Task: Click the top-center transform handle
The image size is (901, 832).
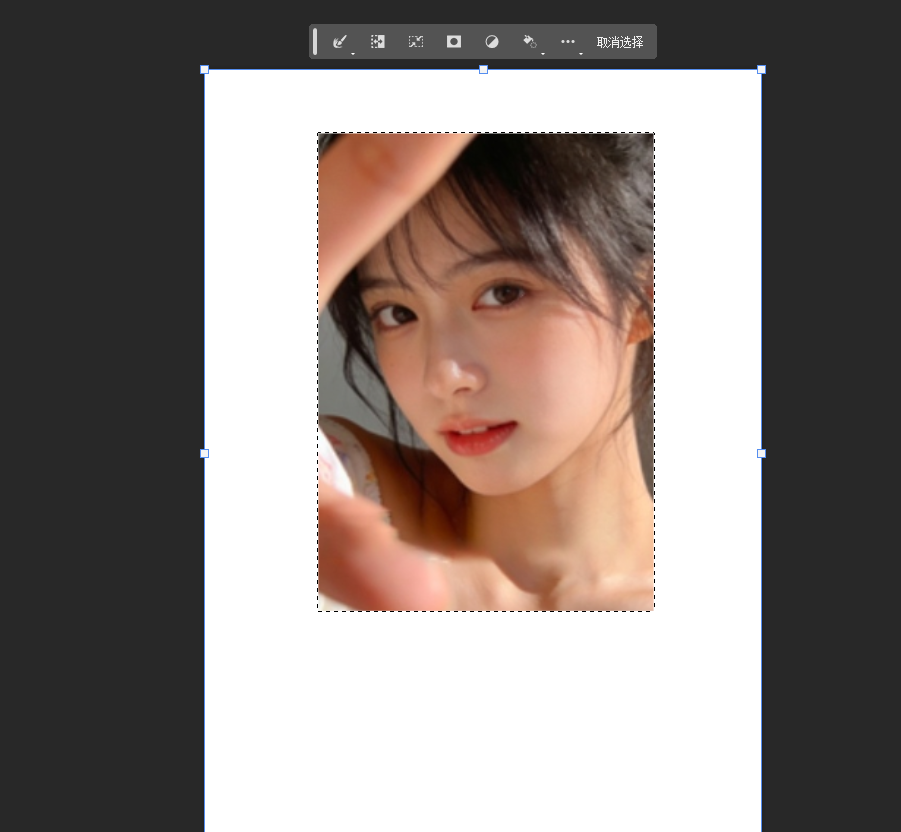Action: (484, 70)
